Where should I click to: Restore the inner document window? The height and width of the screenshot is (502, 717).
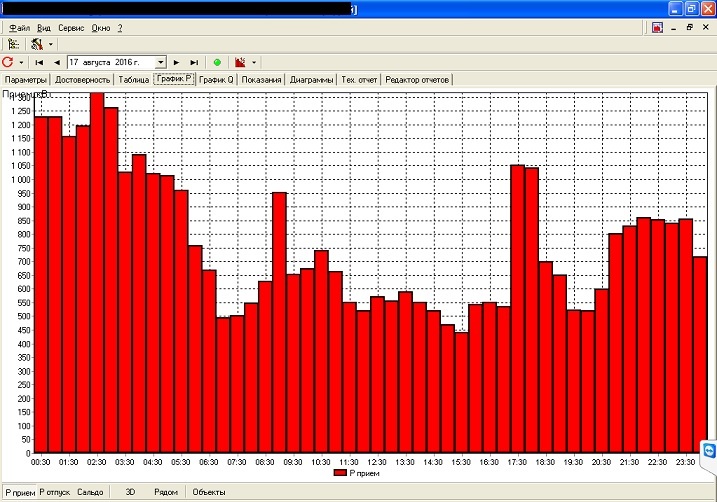tap(690, 28)
